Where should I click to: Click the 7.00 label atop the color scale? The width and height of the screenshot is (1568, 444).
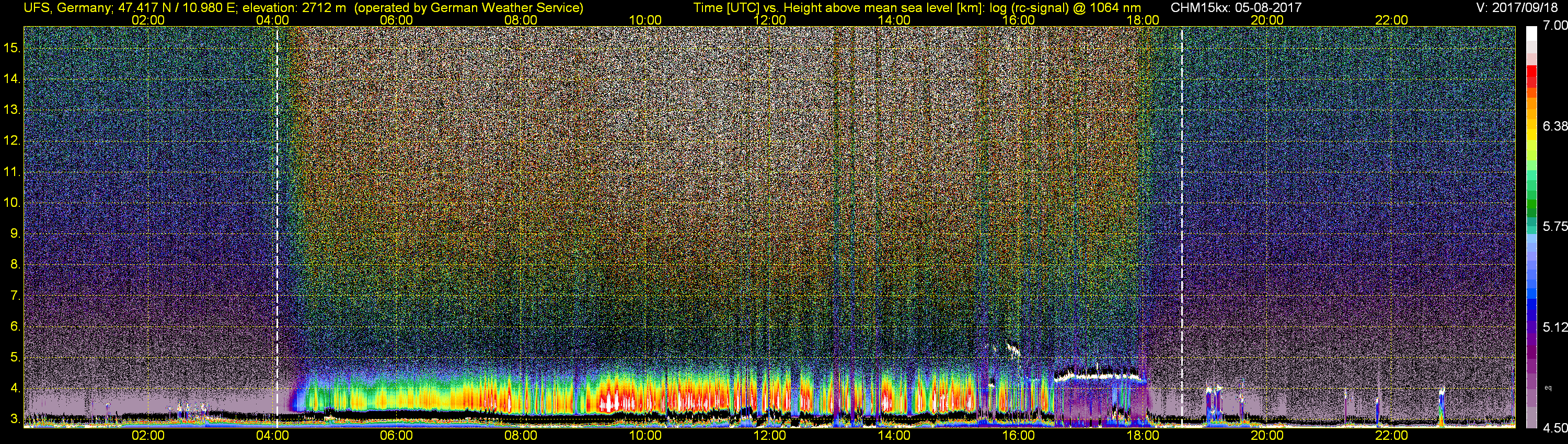coord(1554,26)
